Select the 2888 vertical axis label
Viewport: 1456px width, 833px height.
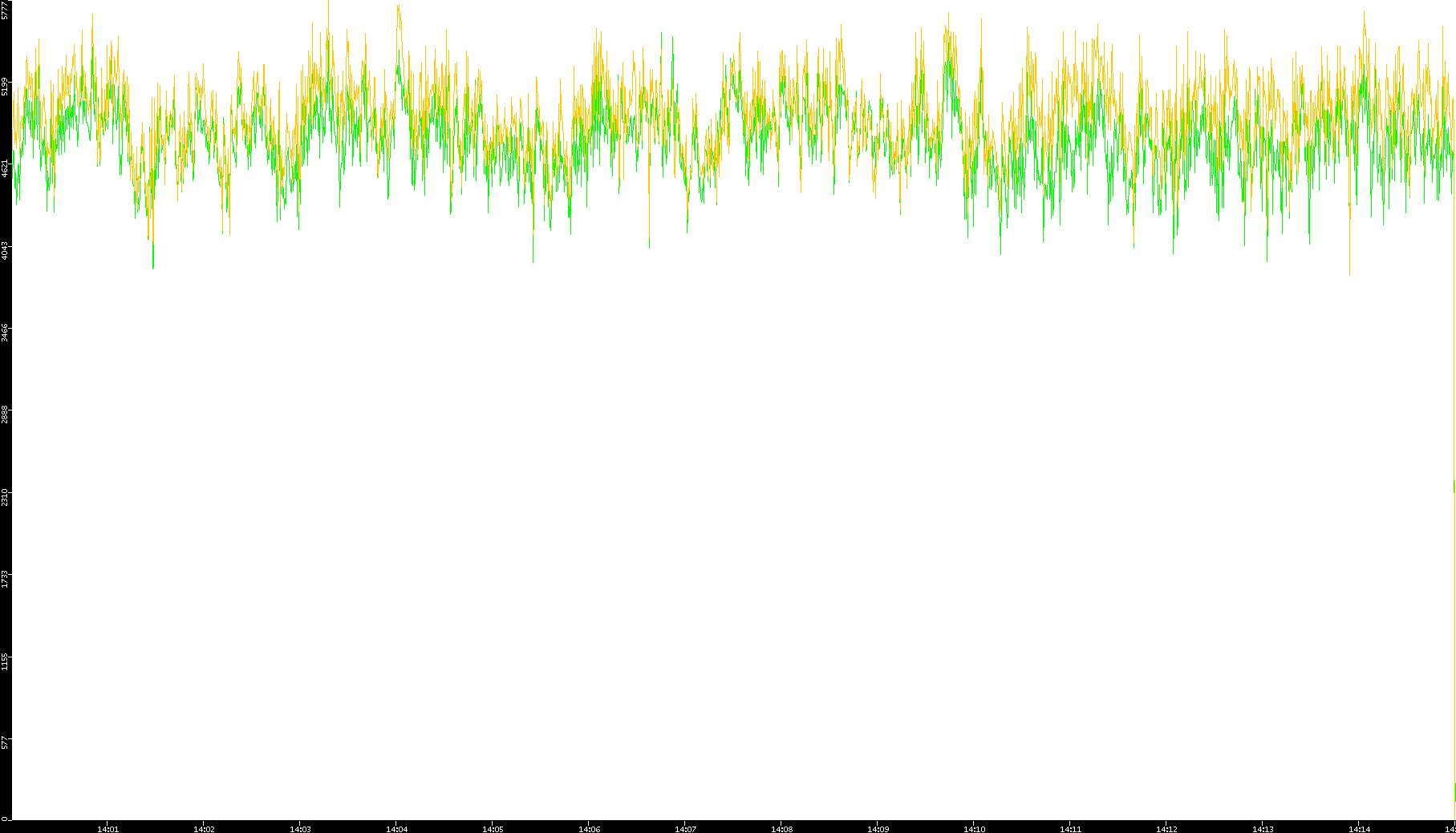click(6, 415)
